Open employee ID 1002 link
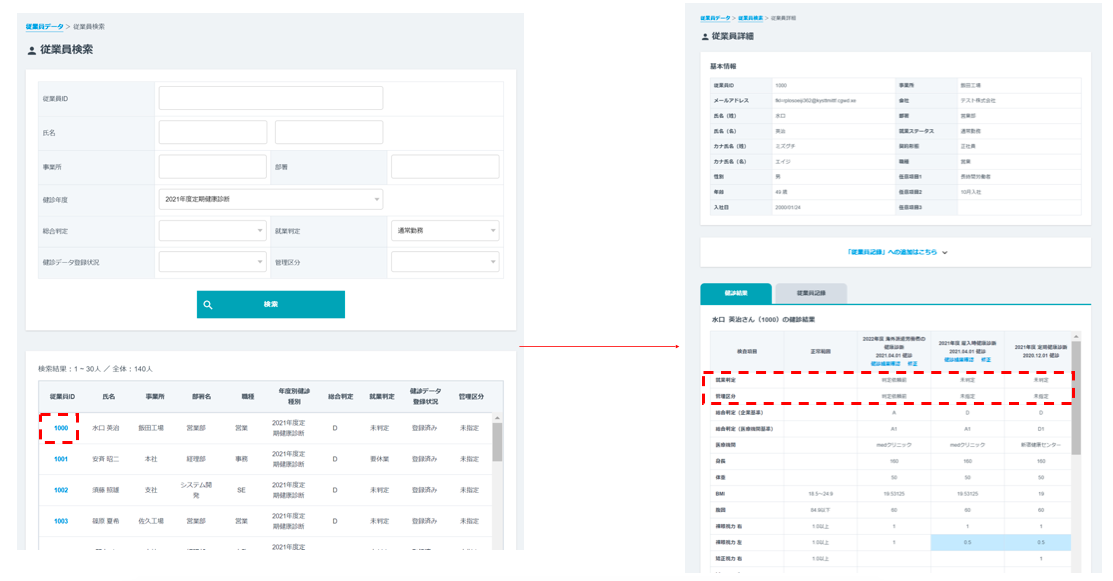Screen dimensions: 1113x581 point(60,490)
